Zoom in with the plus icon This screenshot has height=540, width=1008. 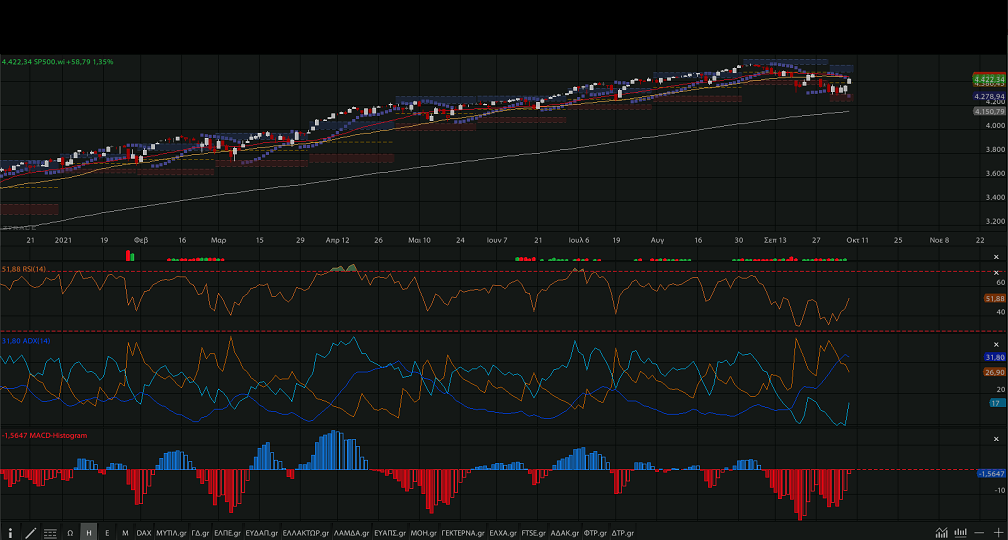pos(998,532)
